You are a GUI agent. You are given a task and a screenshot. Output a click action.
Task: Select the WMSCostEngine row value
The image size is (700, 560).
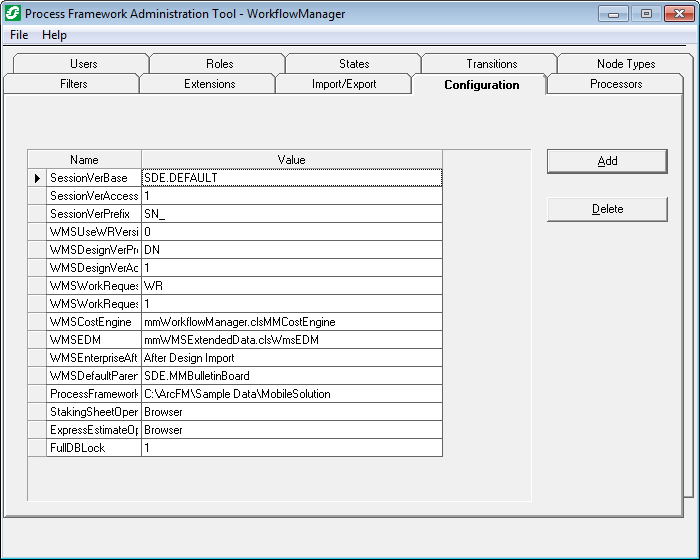(x=290, y=322)
